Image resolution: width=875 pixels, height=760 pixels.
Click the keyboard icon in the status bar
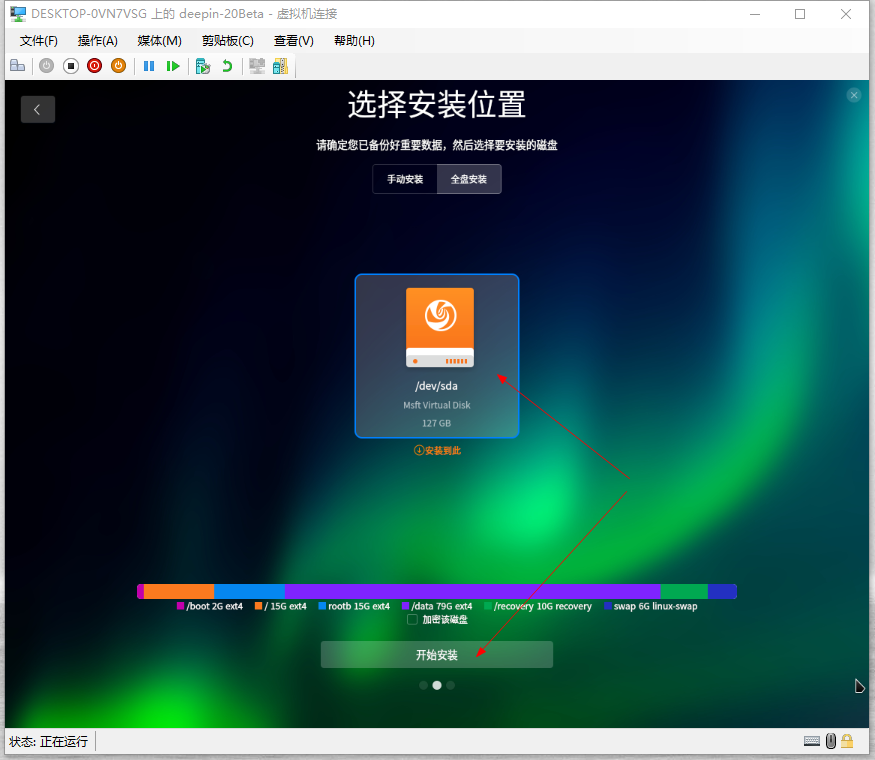[x=813, y=741]
